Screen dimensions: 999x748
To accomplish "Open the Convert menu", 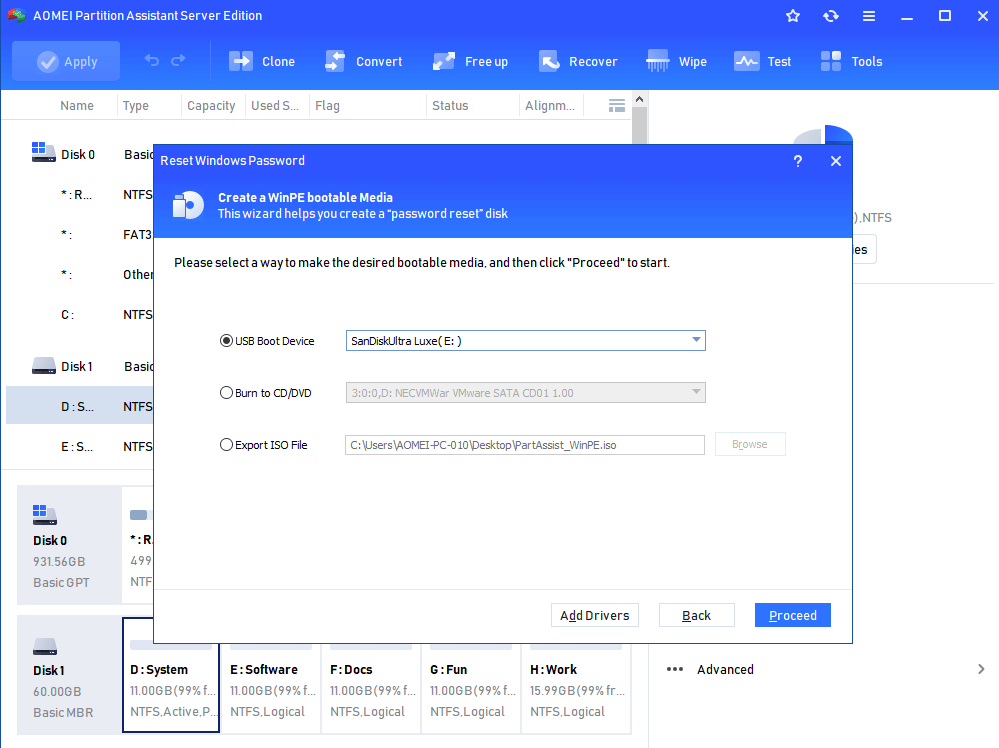I will pos(363,61).
